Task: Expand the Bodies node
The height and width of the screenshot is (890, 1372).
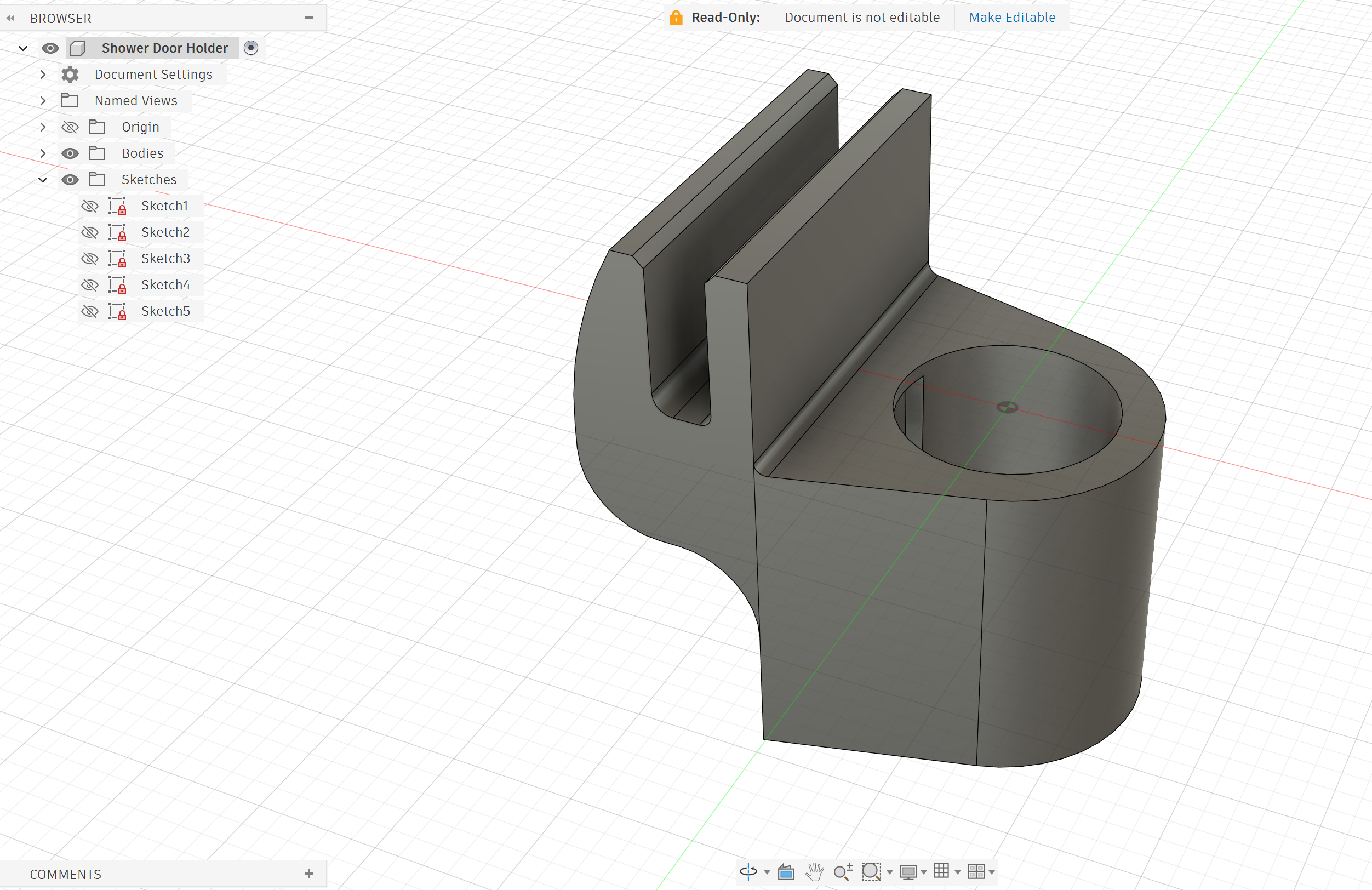Action: point(43,153)
